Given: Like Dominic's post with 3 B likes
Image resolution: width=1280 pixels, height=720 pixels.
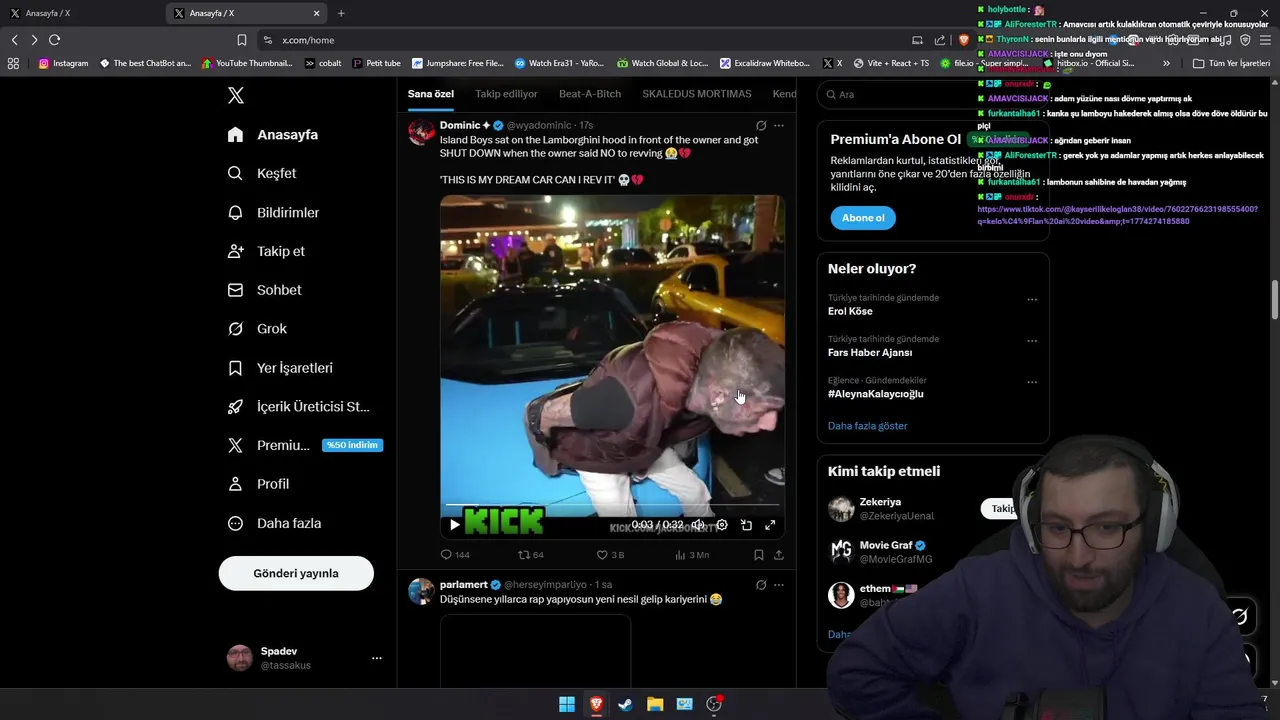Looking at the screenshot, I should click(610, 555).
